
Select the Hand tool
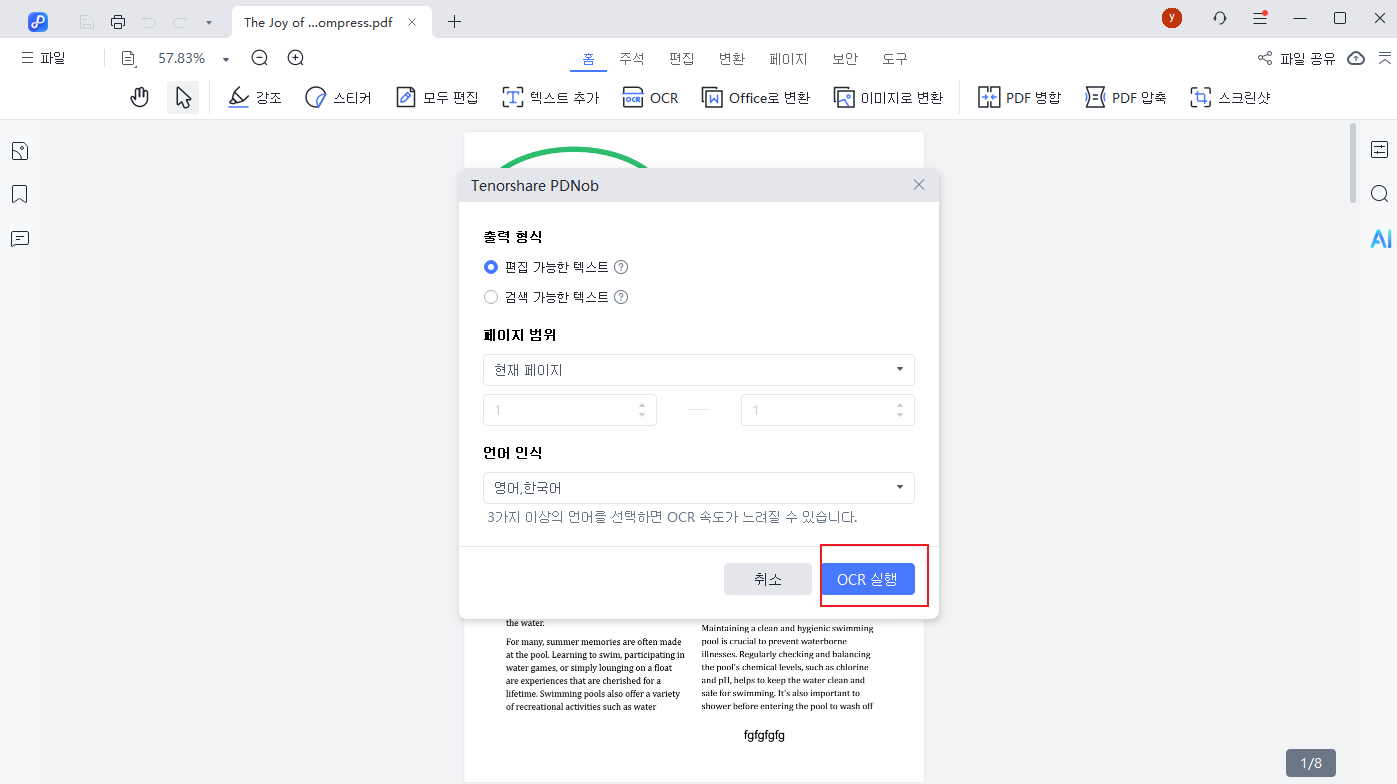click(139, 97)
